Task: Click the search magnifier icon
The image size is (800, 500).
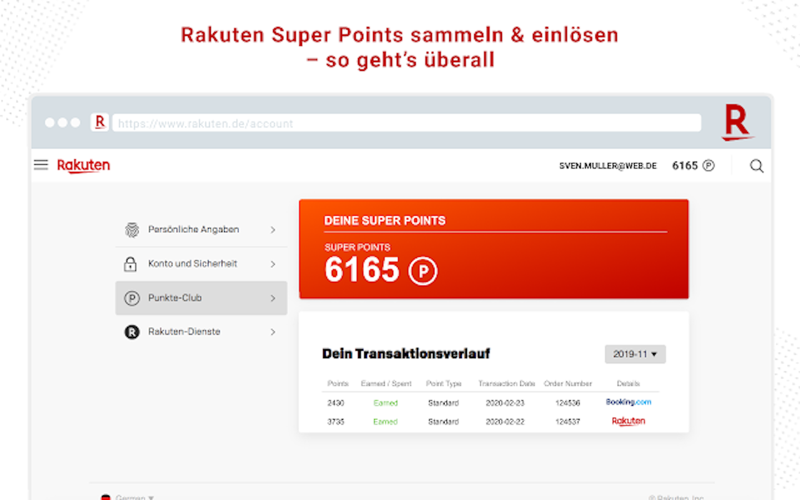Action: tap(757, 166)
